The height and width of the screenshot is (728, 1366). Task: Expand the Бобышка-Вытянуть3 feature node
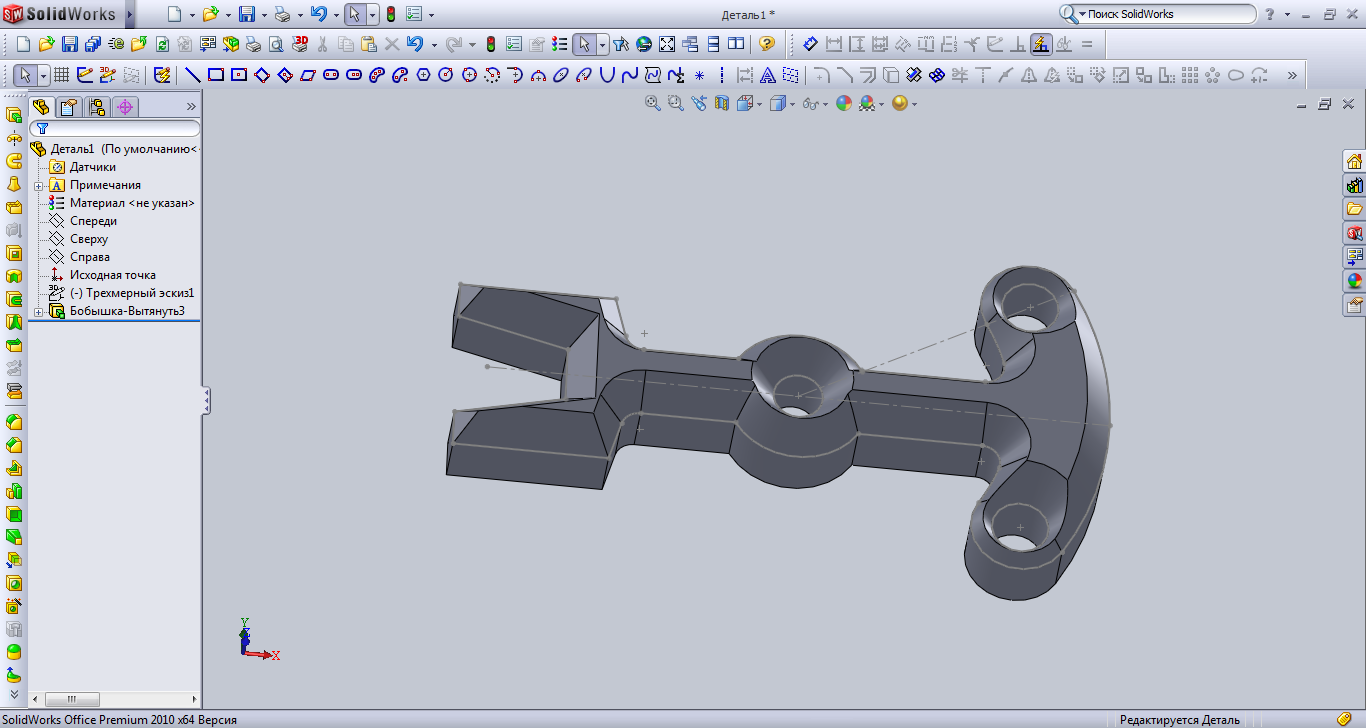tap(38, 311)
